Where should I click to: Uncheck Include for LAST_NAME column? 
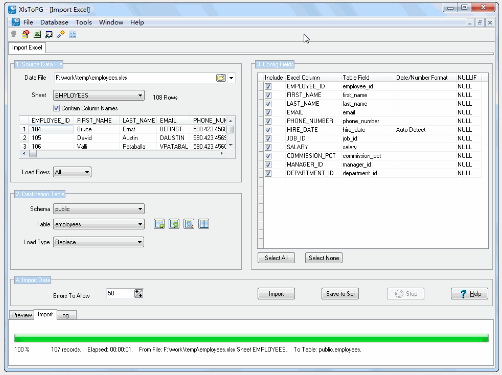click(x=268, y=104)
